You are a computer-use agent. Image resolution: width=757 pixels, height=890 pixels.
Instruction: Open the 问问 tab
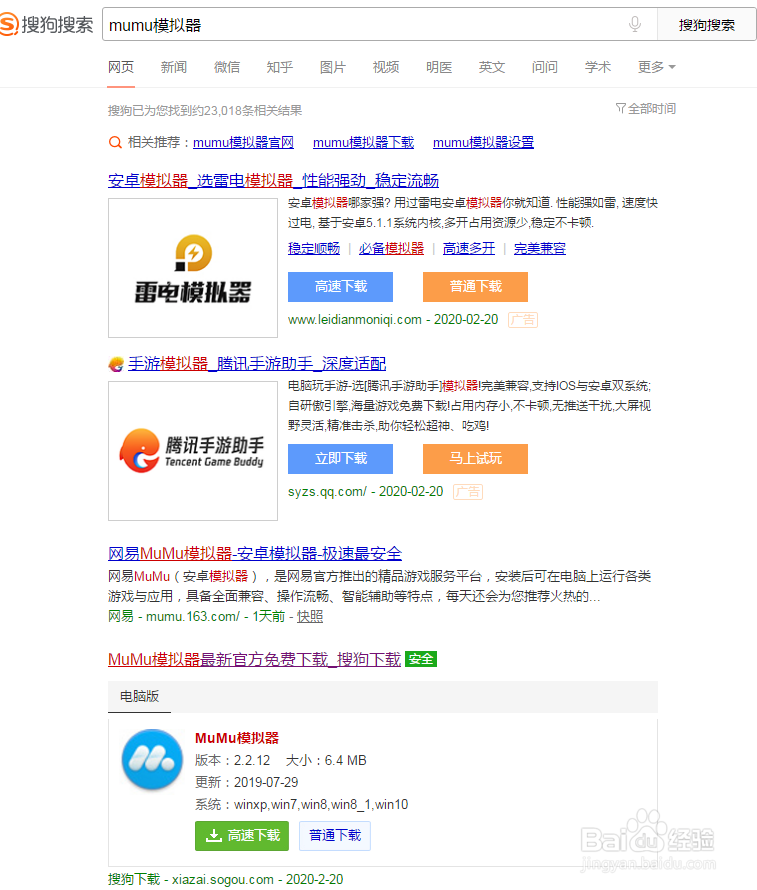tap(545, 68)
